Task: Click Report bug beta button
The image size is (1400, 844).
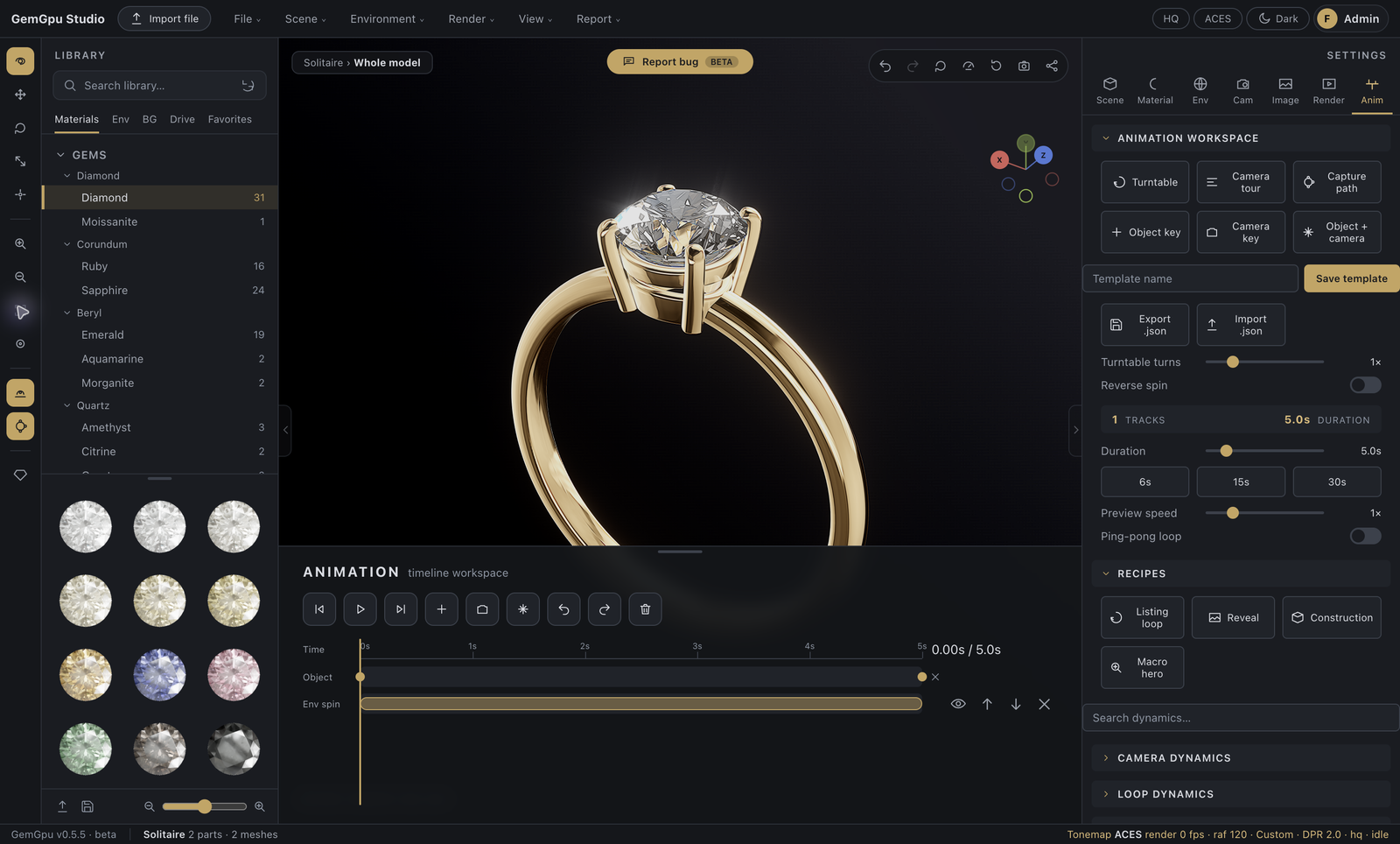Action: 680,62
